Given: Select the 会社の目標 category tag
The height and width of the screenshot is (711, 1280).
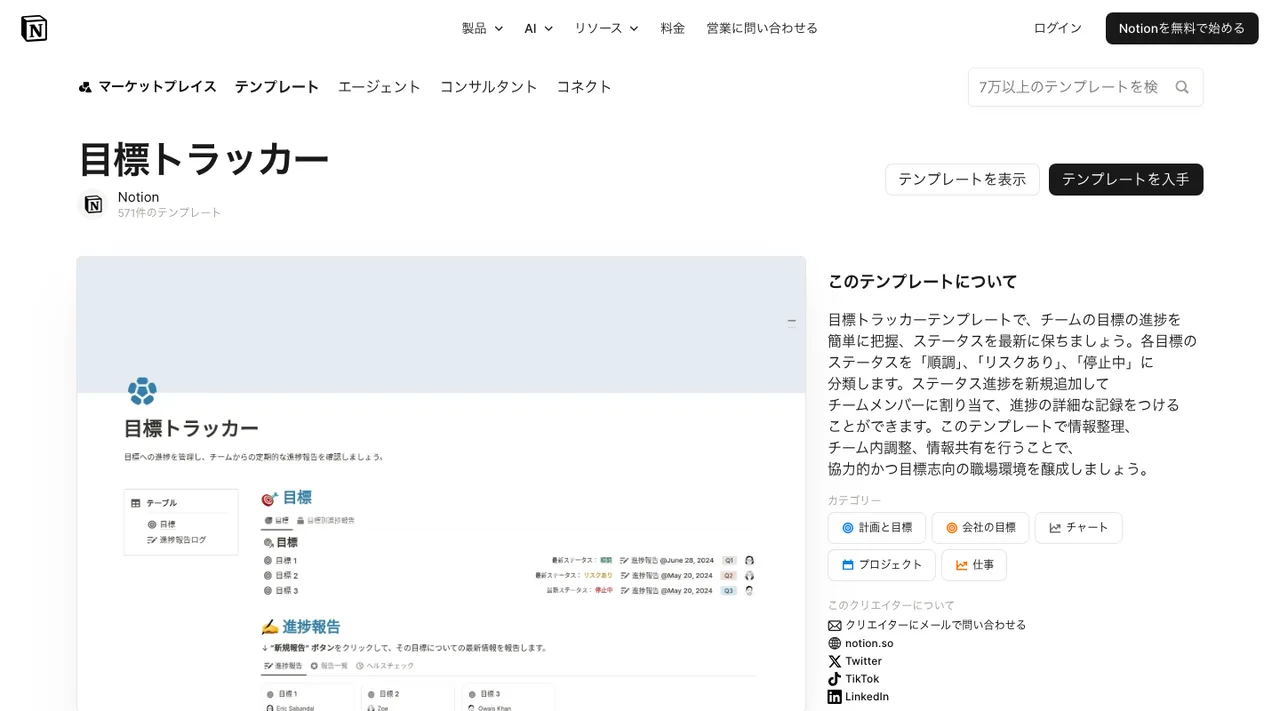Looking at the screenshot, I should pyautogui.click(x=980, y=528).
